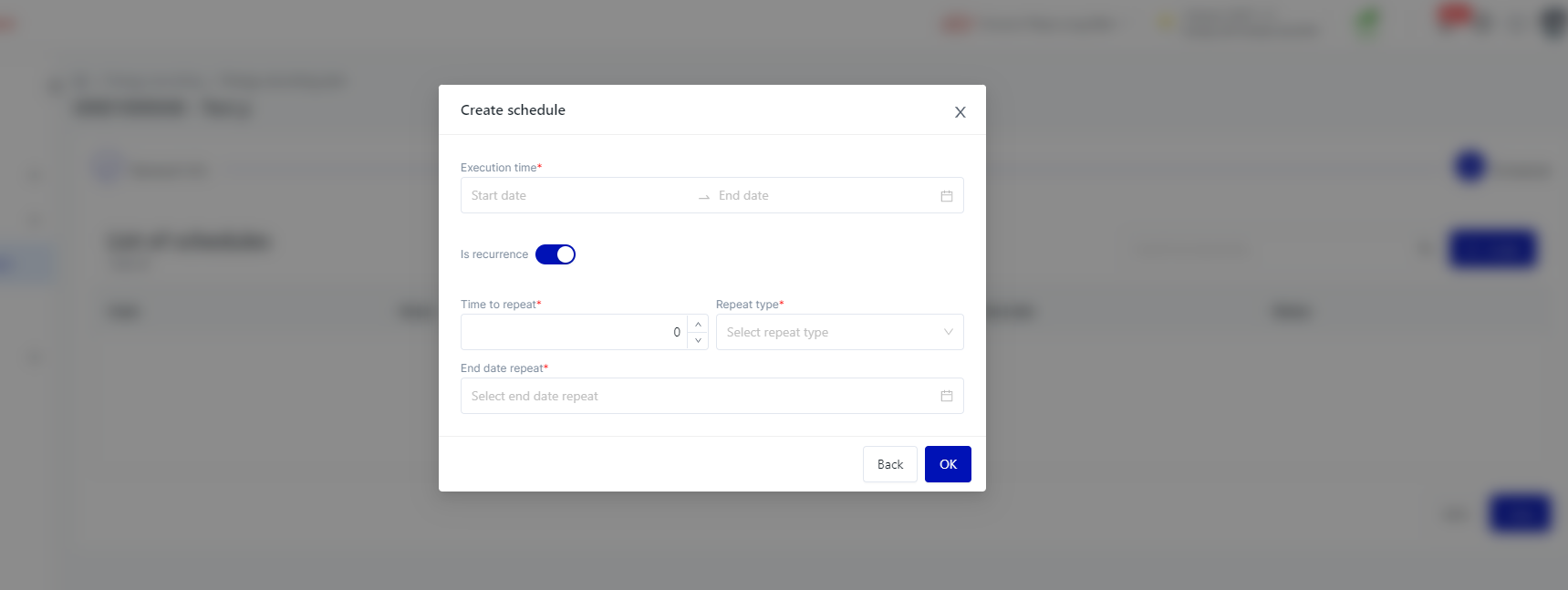Decrease Time to repeat with down arrow

tap(698, 340)
